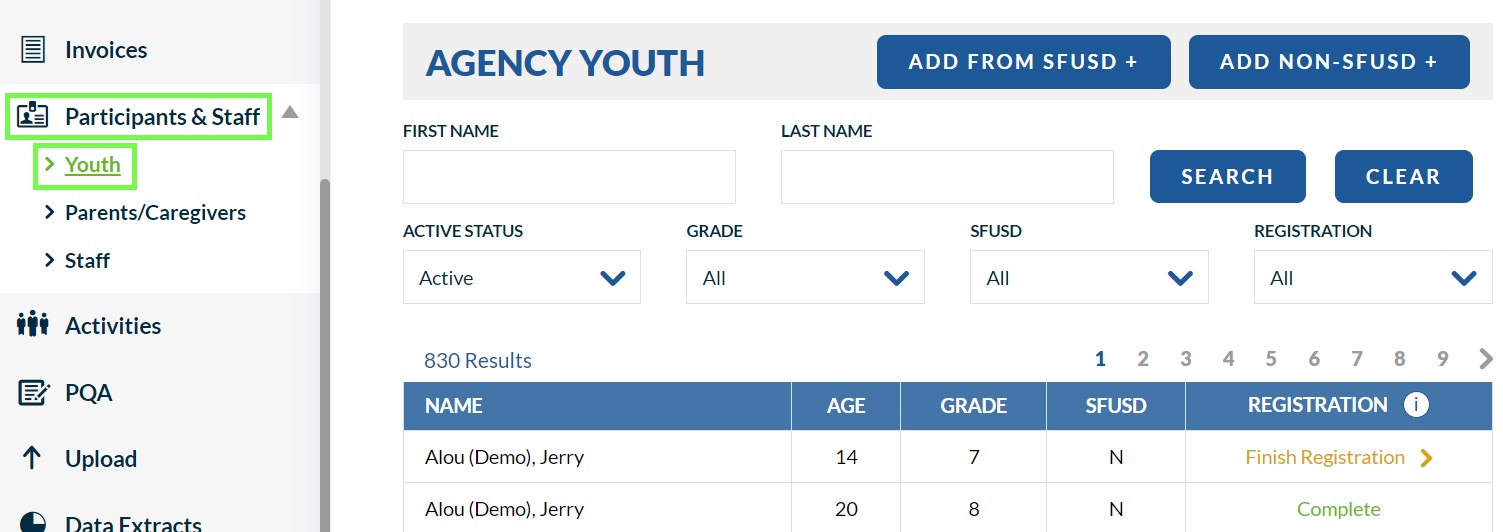The height and width of the screenshot is (532, 1503).
Task: Open the Grade filter dropdown
Action: (805, 277)
